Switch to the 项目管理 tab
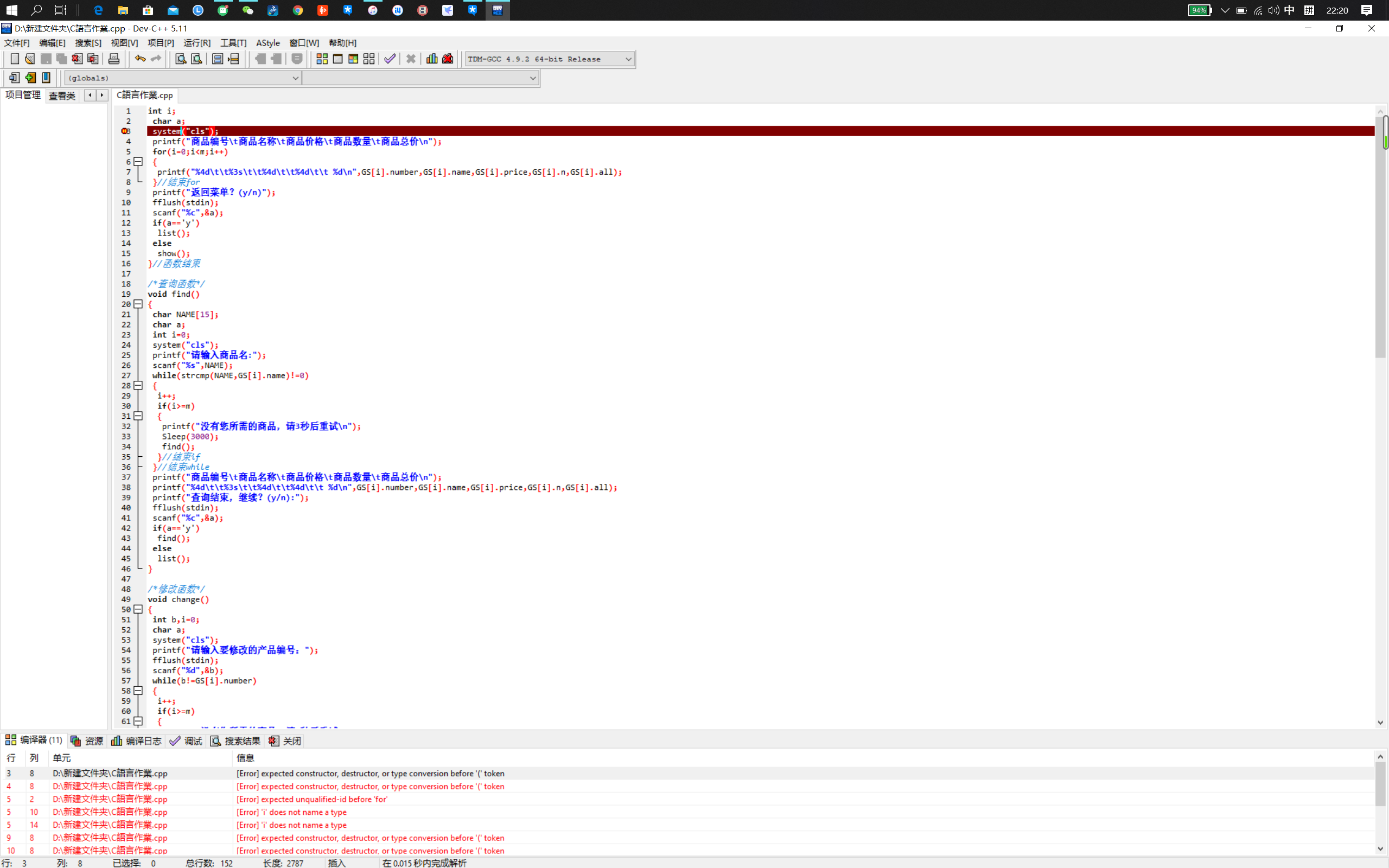The height and width of the screenshot is (868, 1389). point(23,95)
